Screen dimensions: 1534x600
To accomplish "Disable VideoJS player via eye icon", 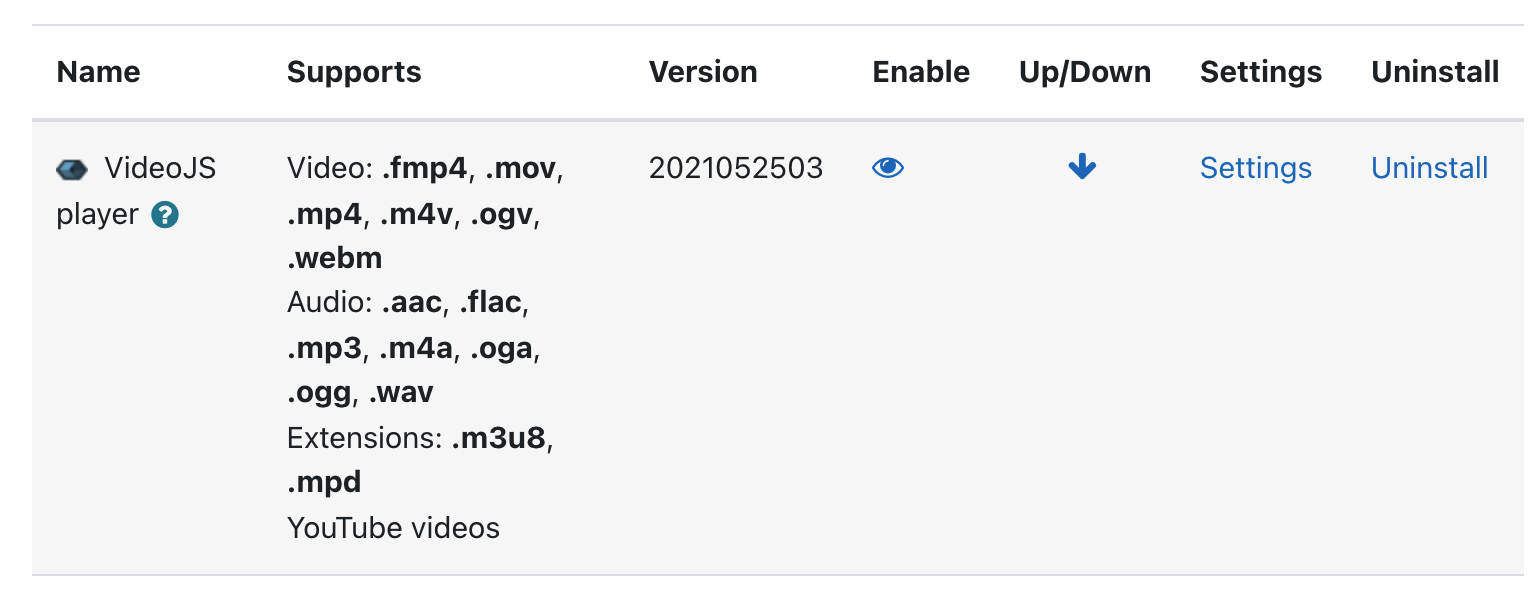I will (x=888, y=168).
